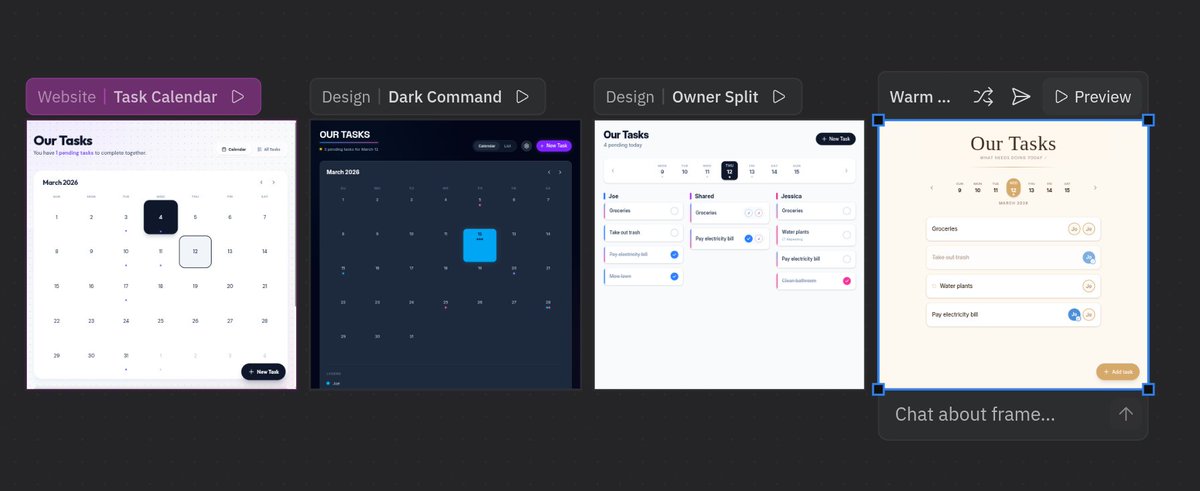This screenshot has width=1200, height=491.
Task: Uncheck Shared Pay electricity bill blue checkmark
Action: pos(749,239)
